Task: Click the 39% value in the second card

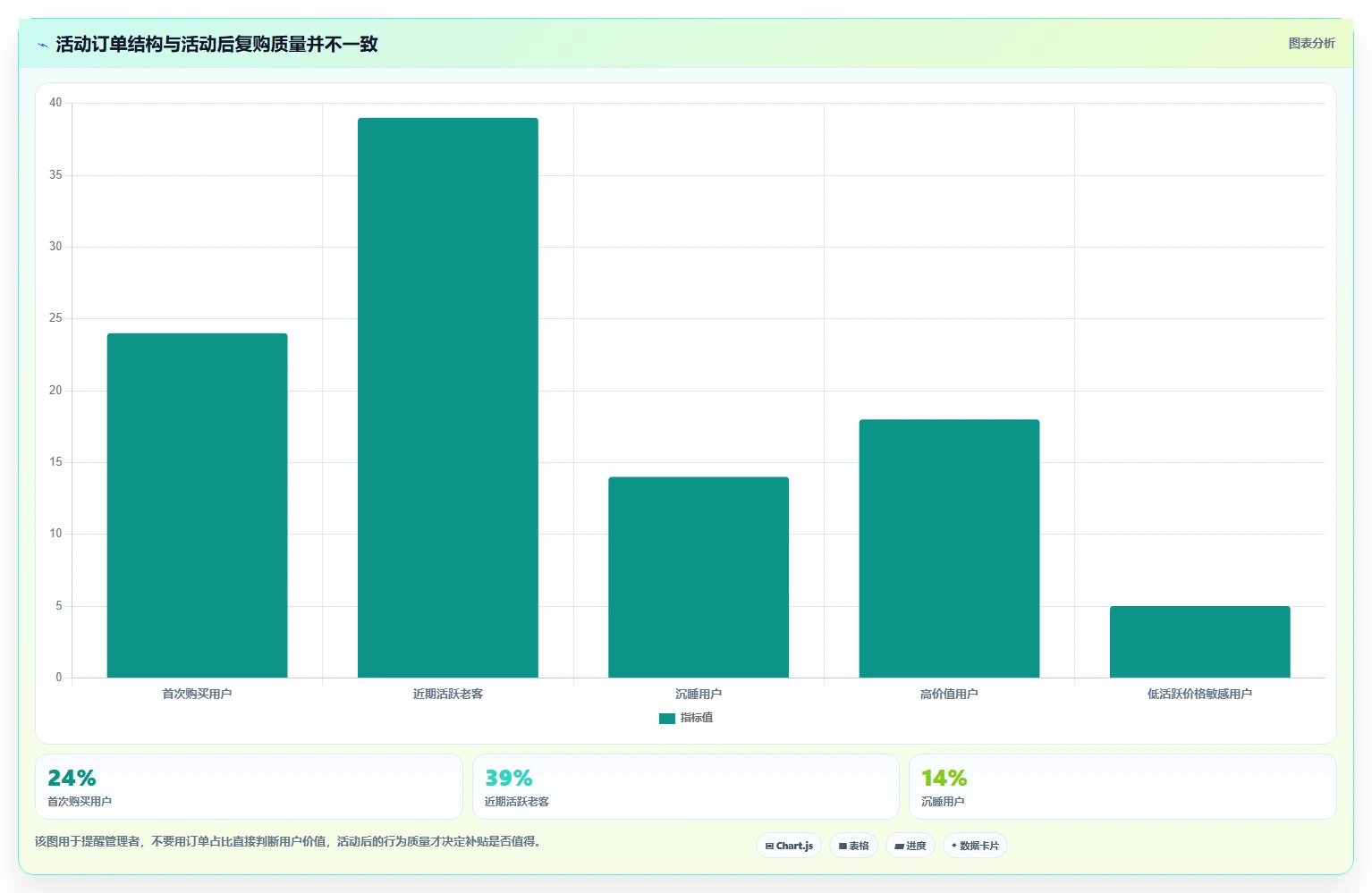Action: [508, 778]
